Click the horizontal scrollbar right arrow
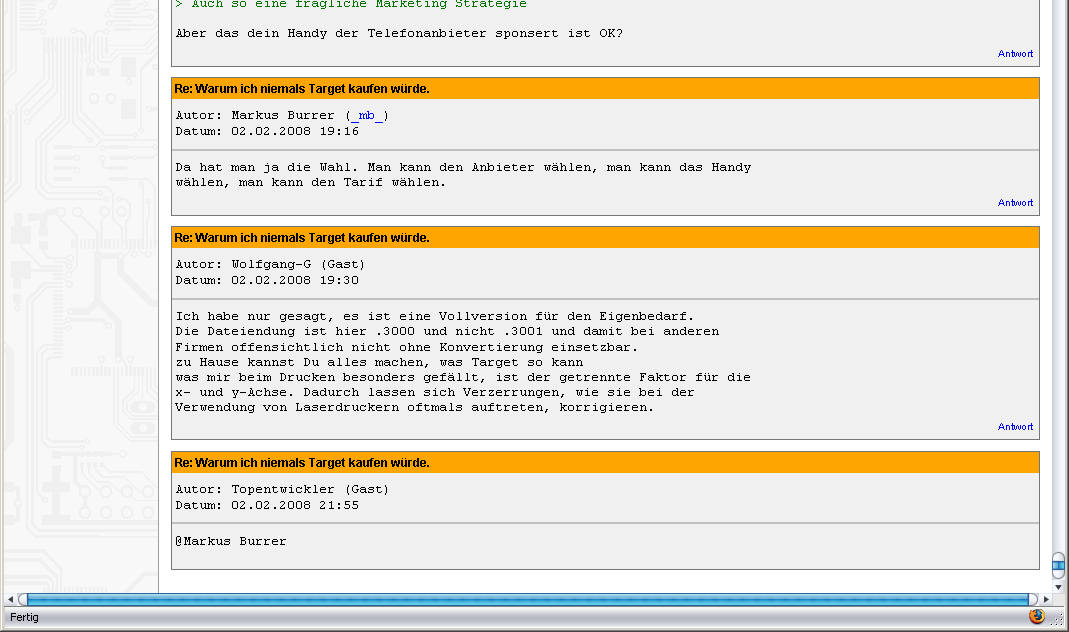1069x632 pixels. [x=1046, y=599]
